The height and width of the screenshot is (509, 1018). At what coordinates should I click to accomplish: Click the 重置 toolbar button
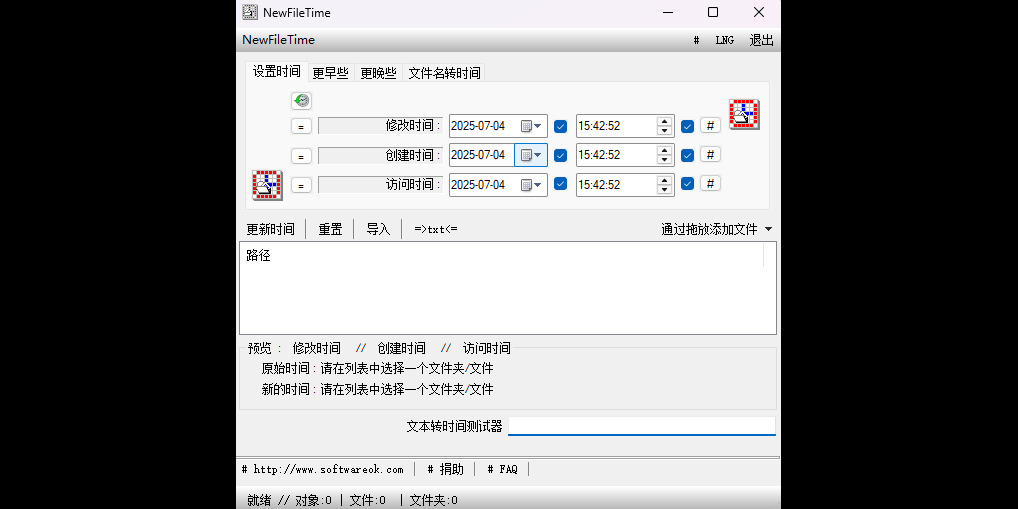tap(330, 229)
